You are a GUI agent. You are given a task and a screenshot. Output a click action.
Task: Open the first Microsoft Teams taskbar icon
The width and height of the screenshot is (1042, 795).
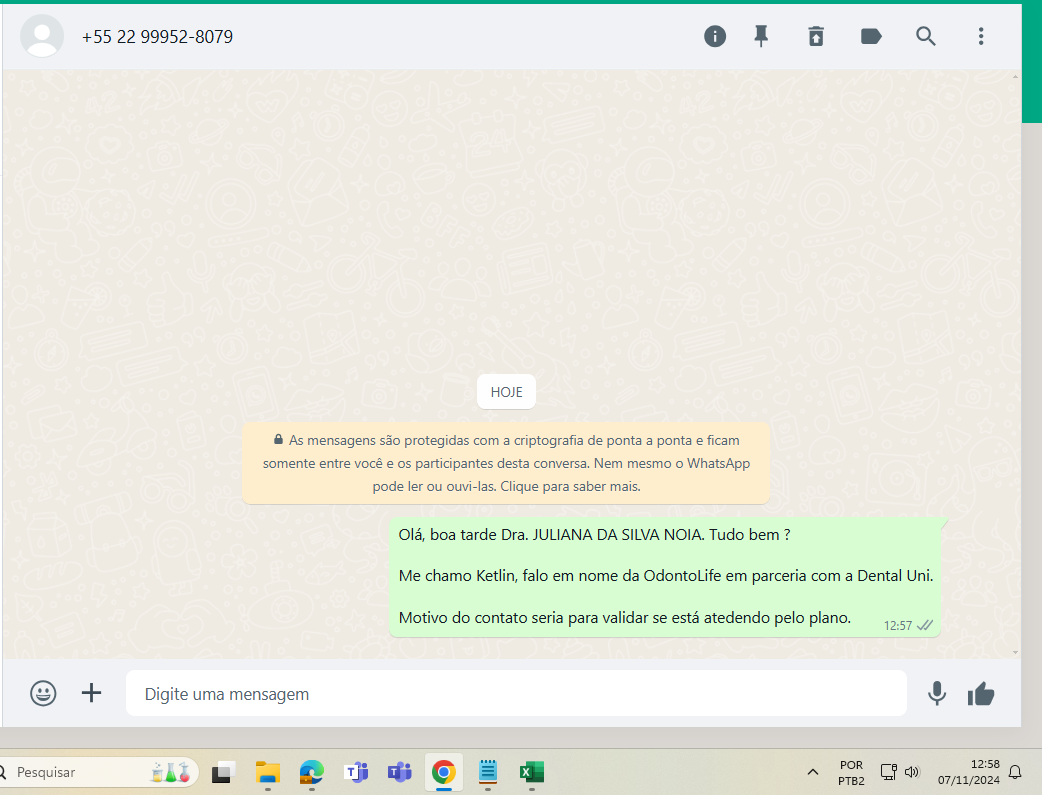pyautogui.click(x=356, y=772)
